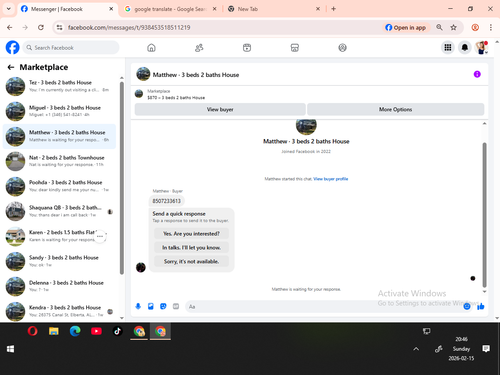Open Kendra 3 beds 2 baths conversation
The image size is (500, 375).
click(x=59, y=311)
